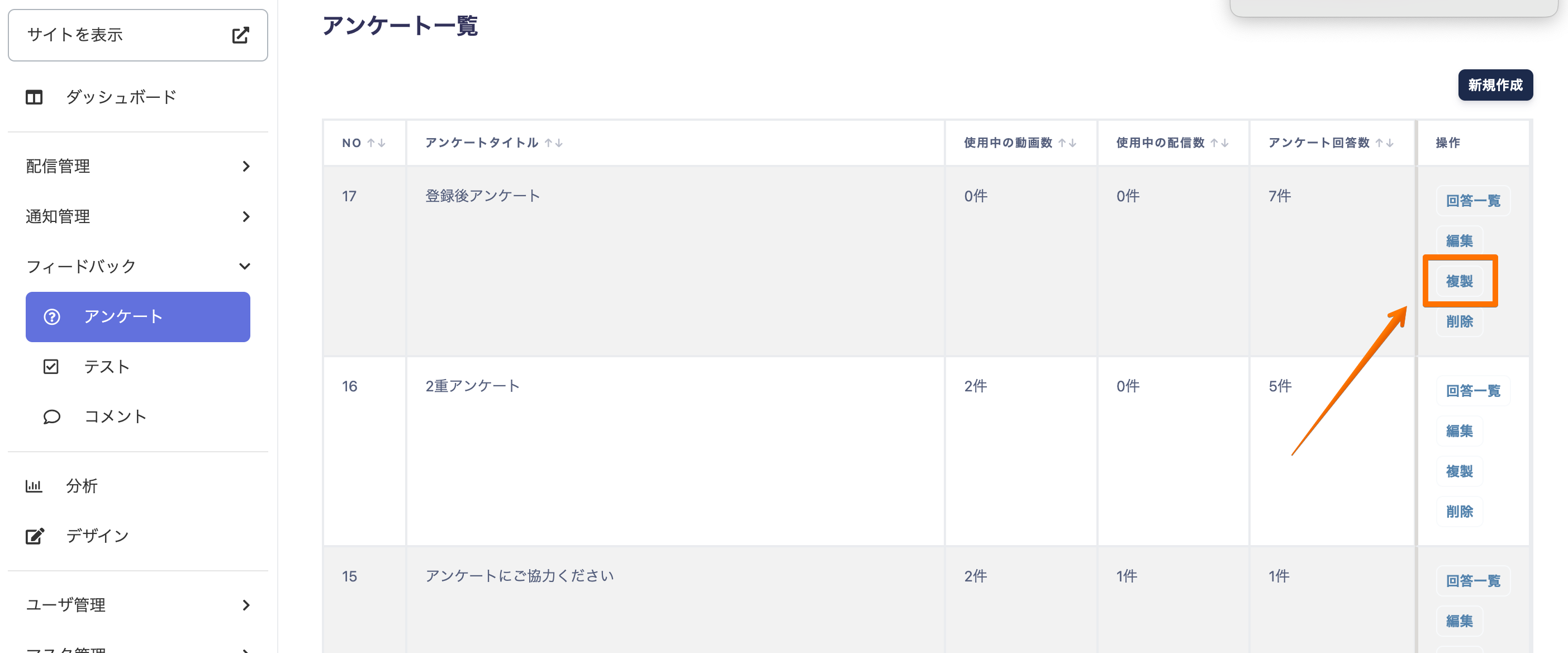
Task: Open 回答一覧 for 2重アンケート
Action: tap(1473, 391)
